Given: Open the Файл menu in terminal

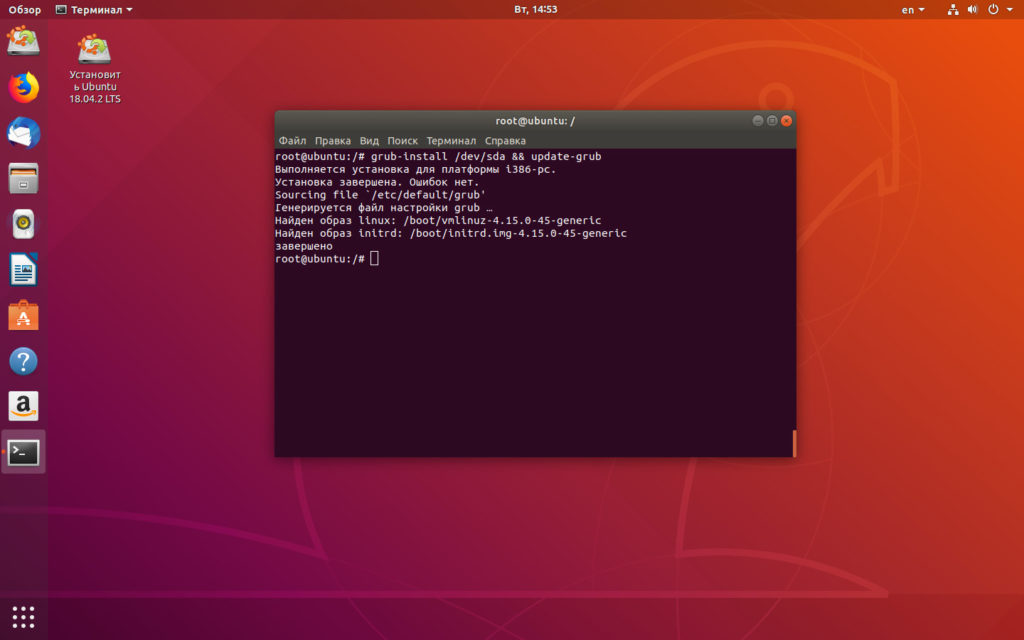Looking at the screenshot, I should coord(292,140).
